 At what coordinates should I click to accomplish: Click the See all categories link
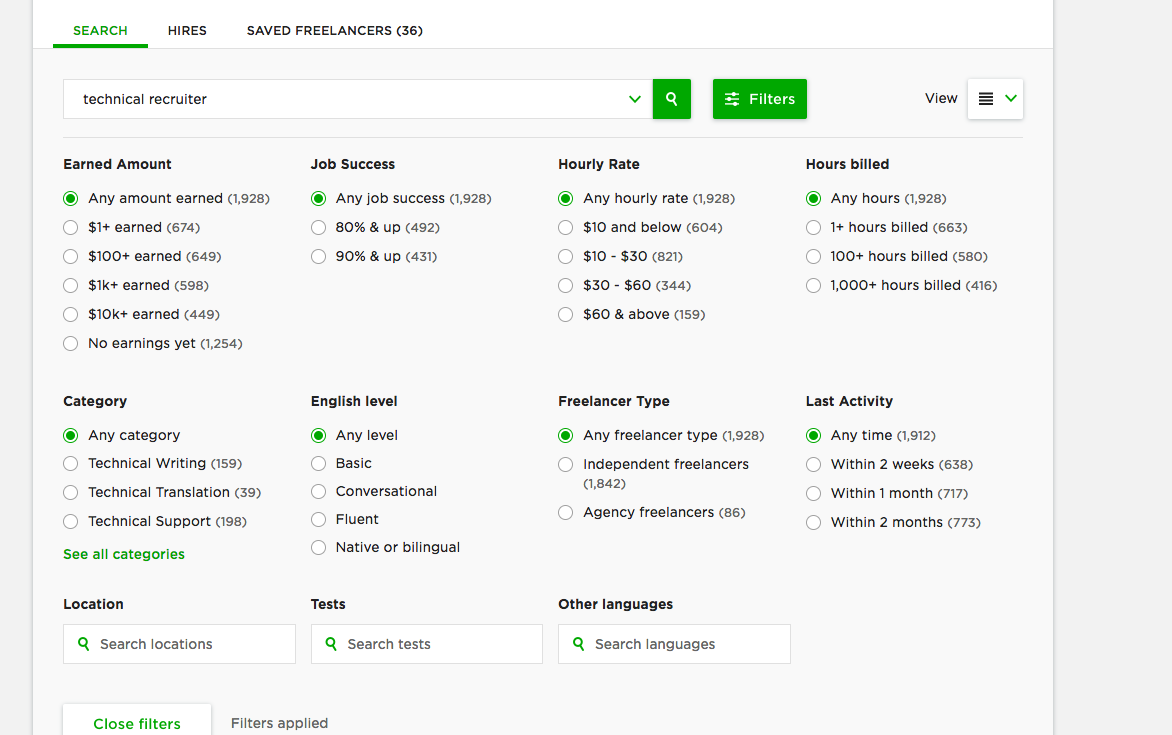coord(124,554)
